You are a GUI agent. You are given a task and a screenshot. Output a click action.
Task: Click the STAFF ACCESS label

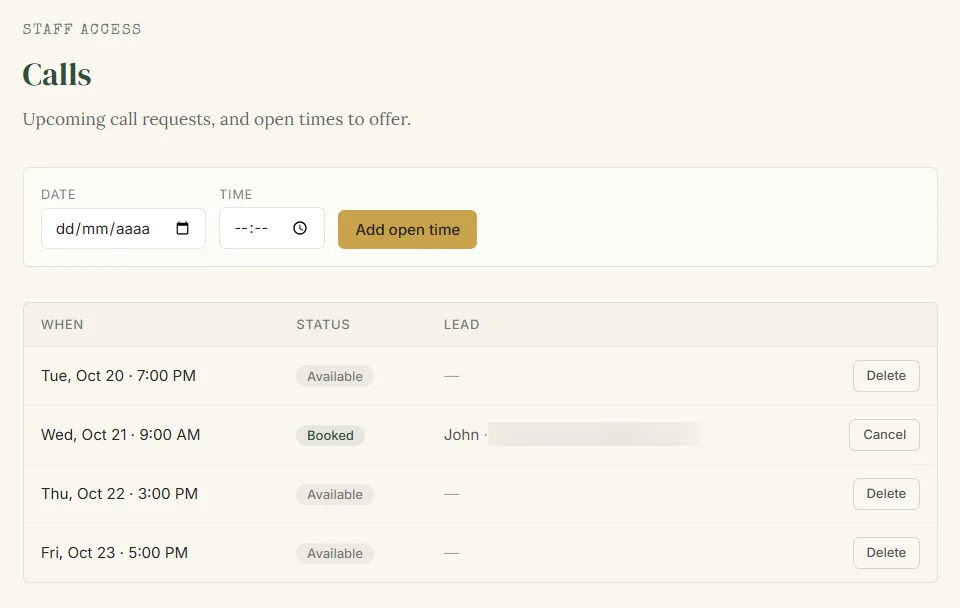coord(82,29)
